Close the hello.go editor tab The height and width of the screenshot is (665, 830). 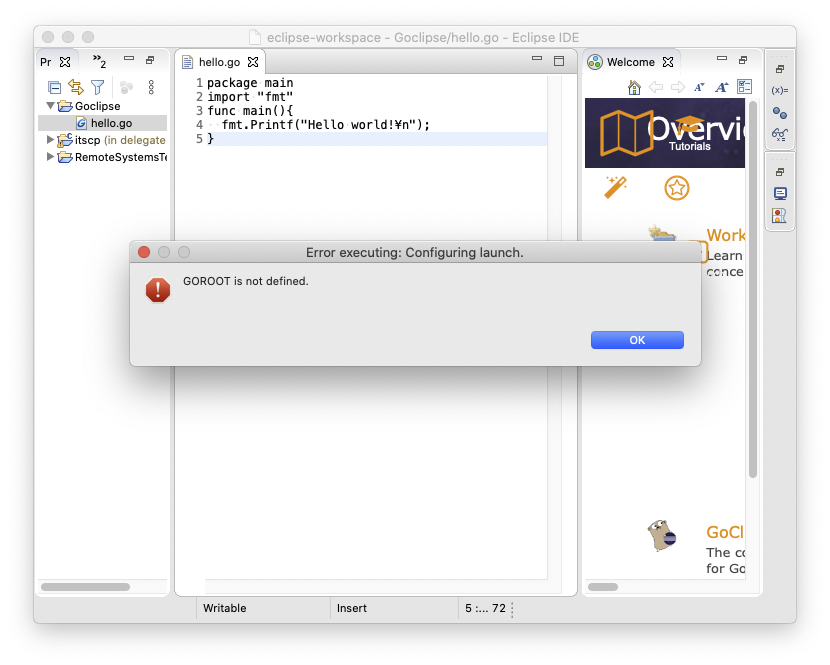253,62
